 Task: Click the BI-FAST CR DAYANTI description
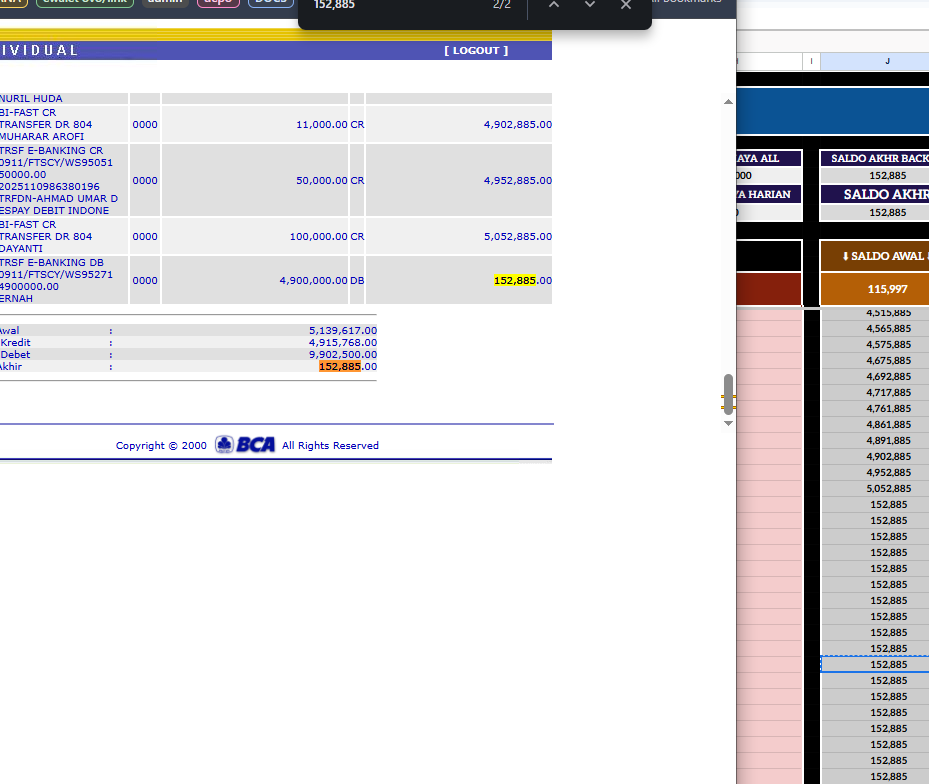[46, 236]
